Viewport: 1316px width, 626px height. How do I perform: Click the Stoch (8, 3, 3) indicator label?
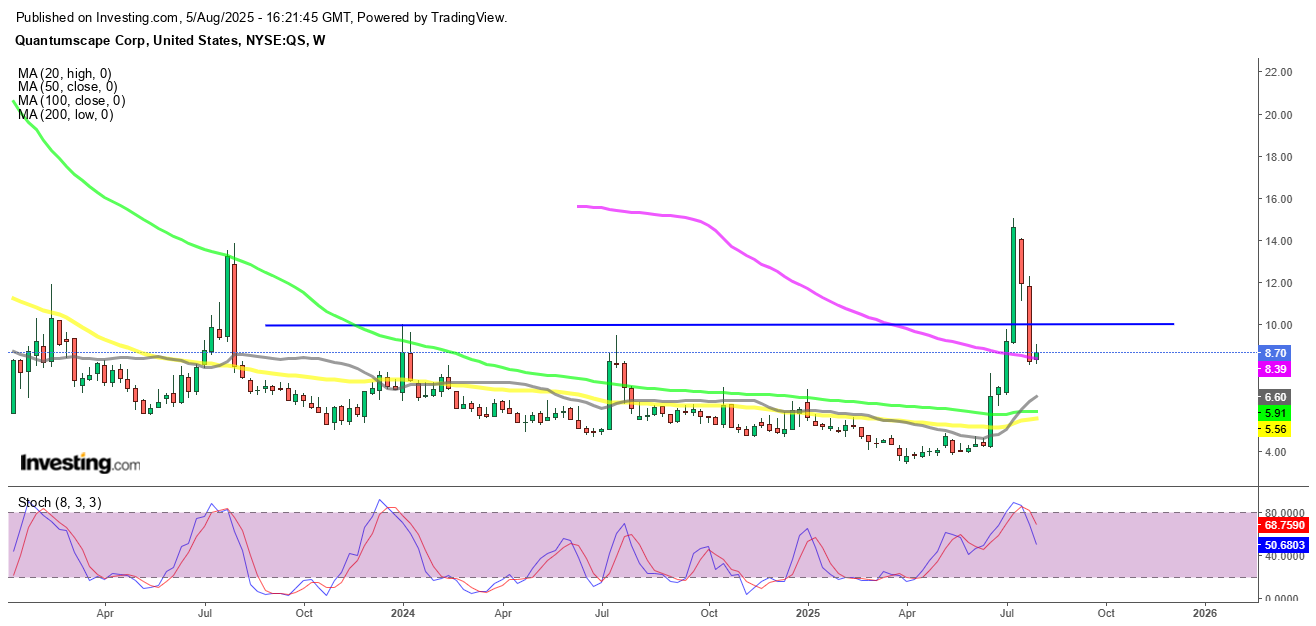click(x=58, y=502)
